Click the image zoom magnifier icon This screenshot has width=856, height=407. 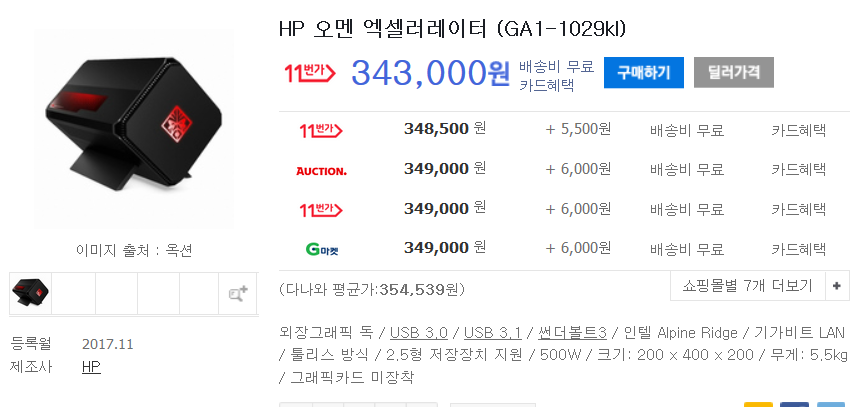coord(237,293)
